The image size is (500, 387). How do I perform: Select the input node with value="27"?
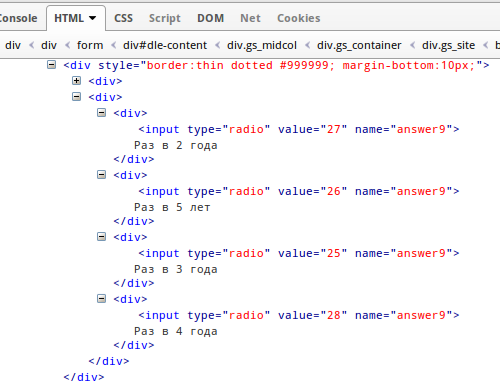click(299, 129)
